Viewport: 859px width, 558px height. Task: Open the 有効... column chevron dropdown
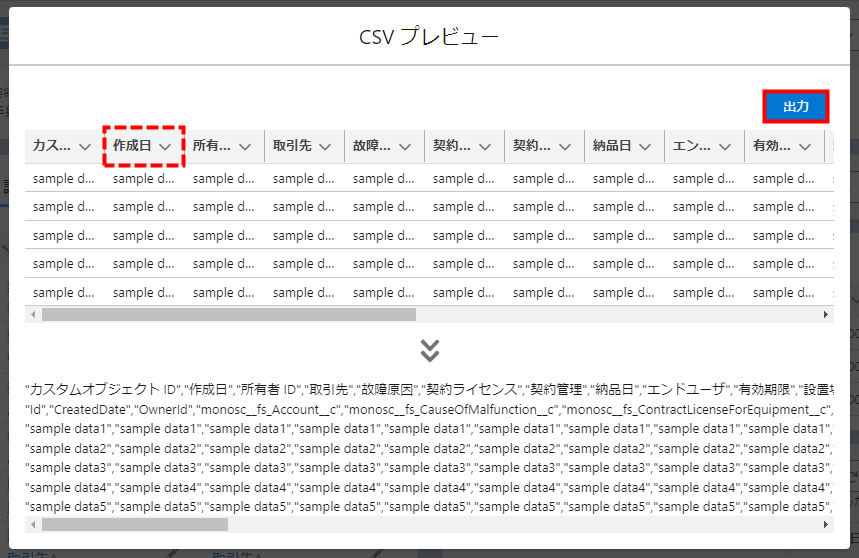[805, 146]
